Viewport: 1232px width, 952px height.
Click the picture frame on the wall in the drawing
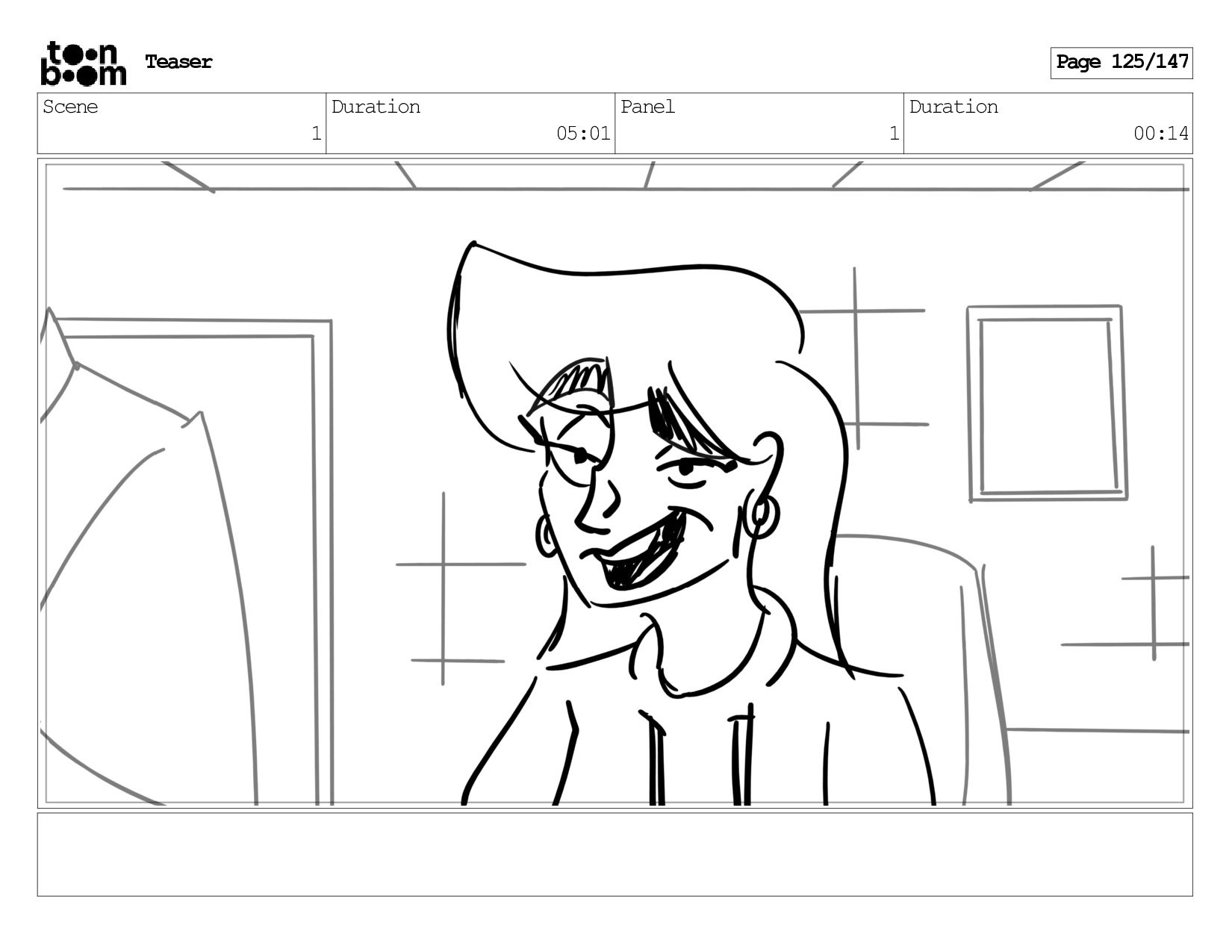1047,403
